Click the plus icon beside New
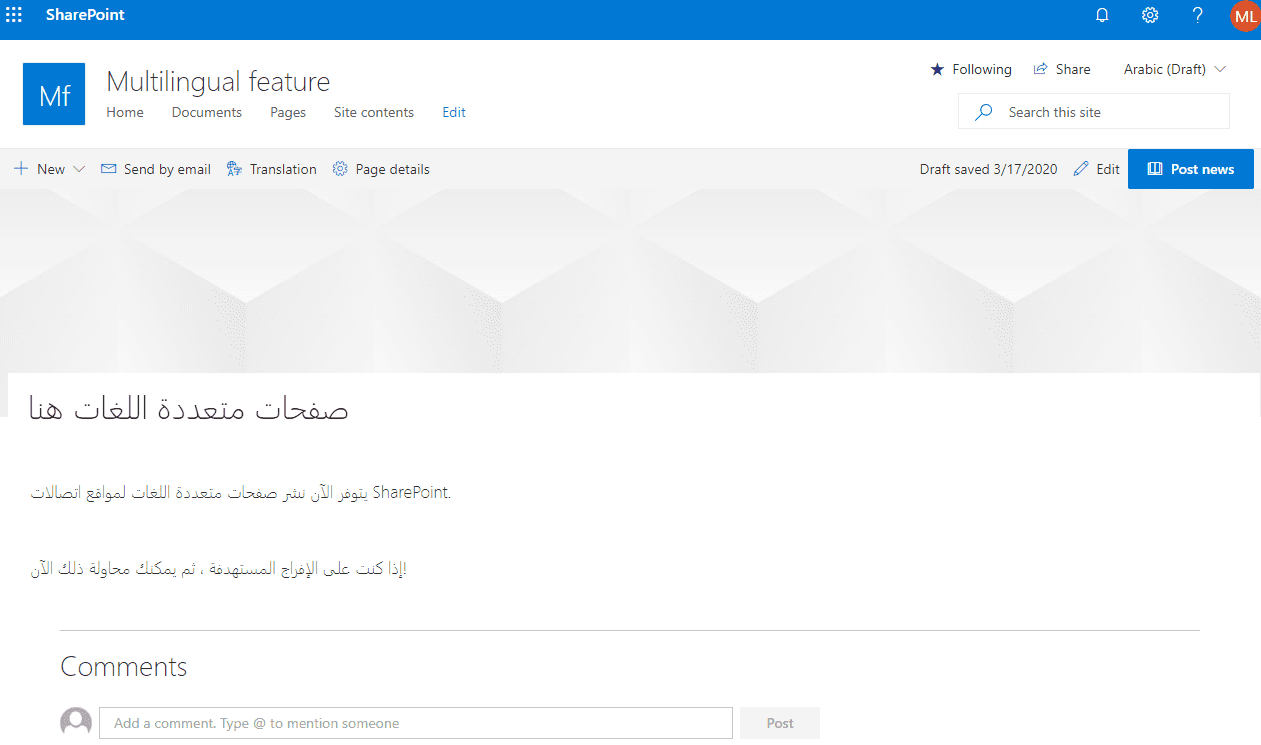The height and width of the screenshot is (745, 1261). [x=21, y=169]
